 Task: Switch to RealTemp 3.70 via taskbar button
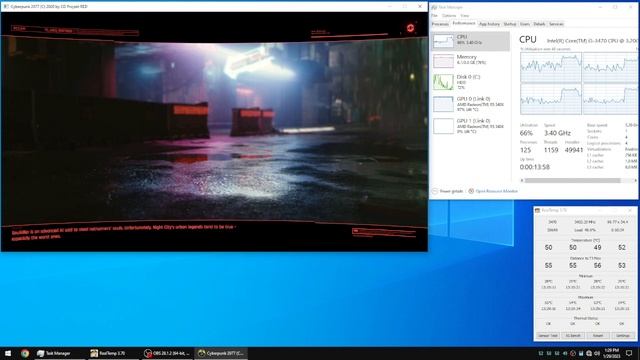tap(113, 353)
